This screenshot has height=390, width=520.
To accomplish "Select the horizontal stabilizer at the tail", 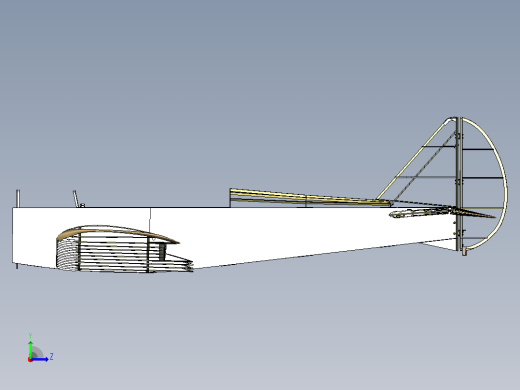I will click(443, 212).
